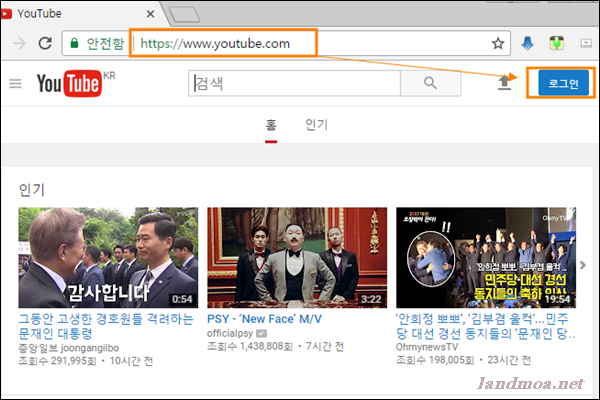Click the browser forward arrow
The width and height of the screenshot is (600, 400).
coord(19,43)
